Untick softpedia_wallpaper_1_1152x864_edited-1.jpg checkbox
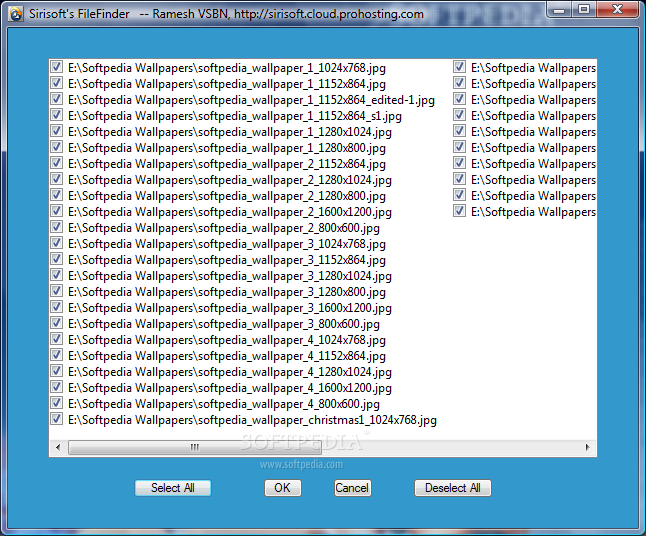This screenshot has height=536, width=646. (56, 99)
